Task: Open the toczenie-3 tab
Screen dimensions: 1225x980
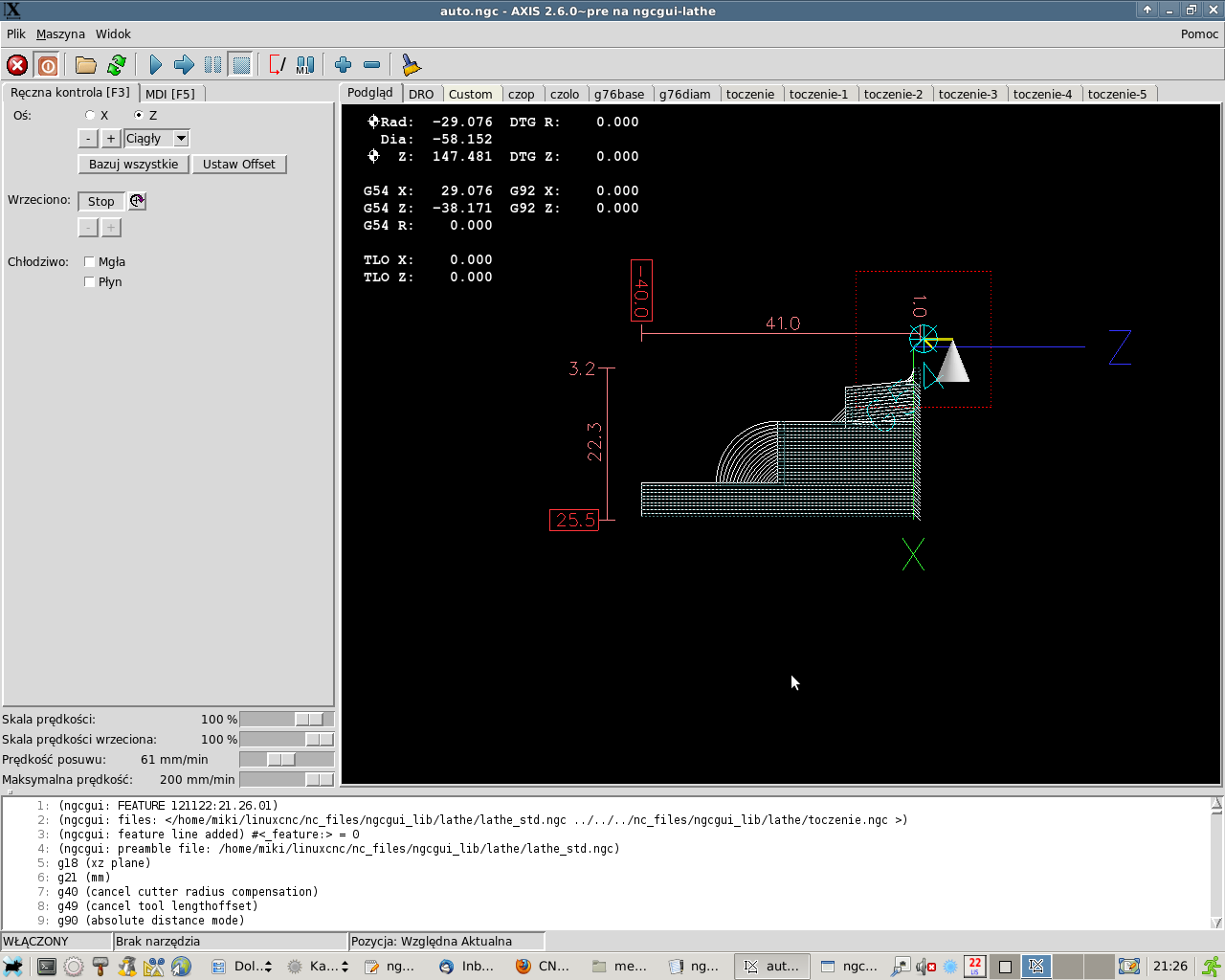Action: [968, 94]
